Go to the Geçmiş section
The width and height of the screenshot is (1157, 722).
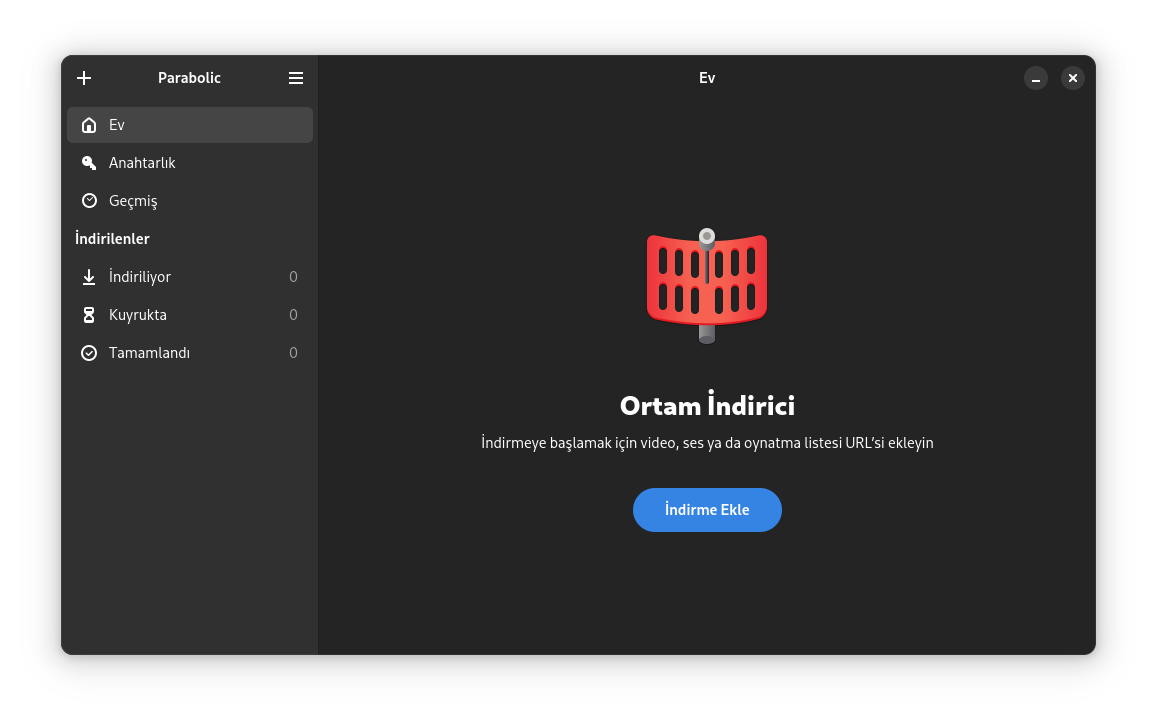coord(190,201)
